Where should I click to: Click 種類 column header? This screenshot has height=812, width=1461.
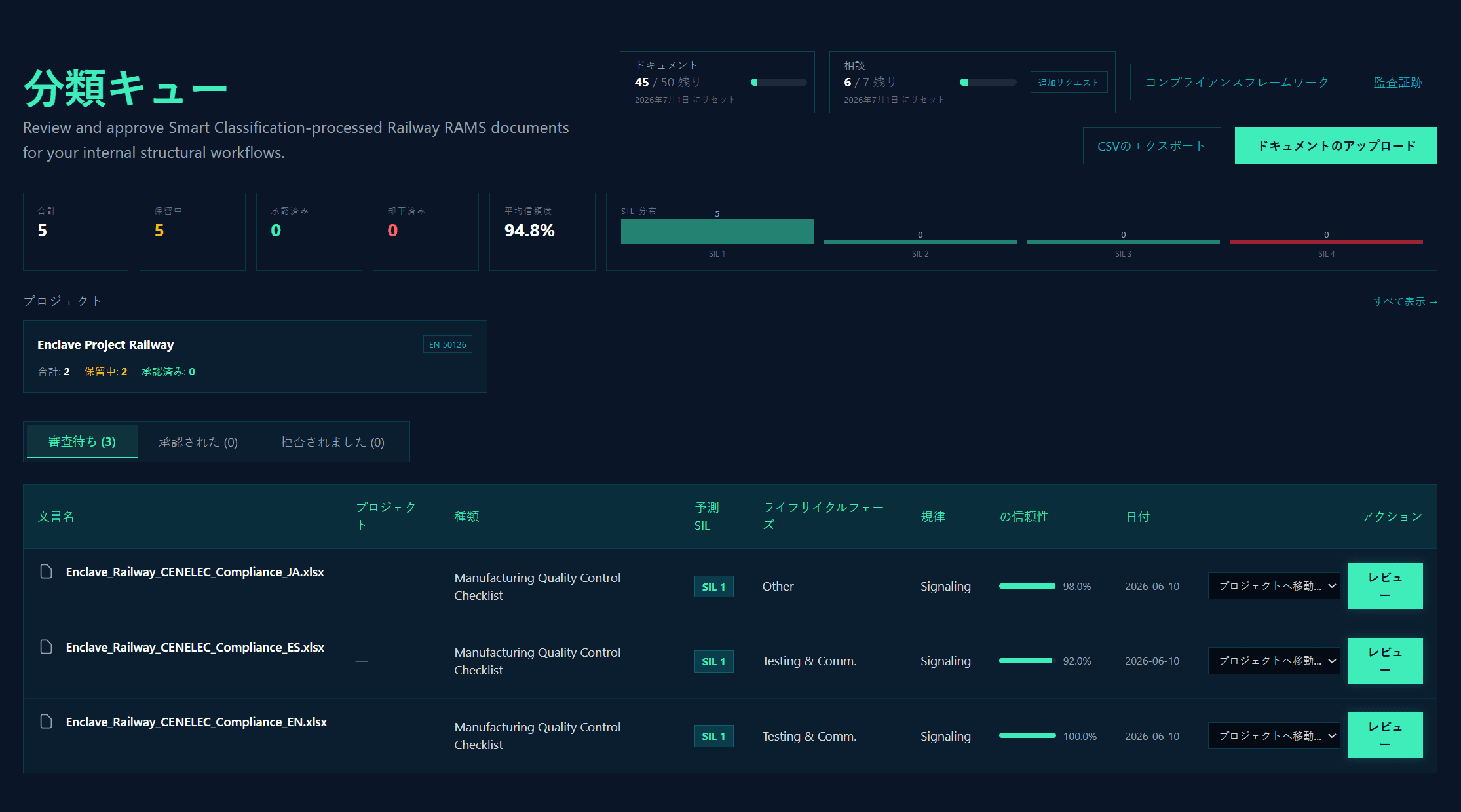pos(466,517)
